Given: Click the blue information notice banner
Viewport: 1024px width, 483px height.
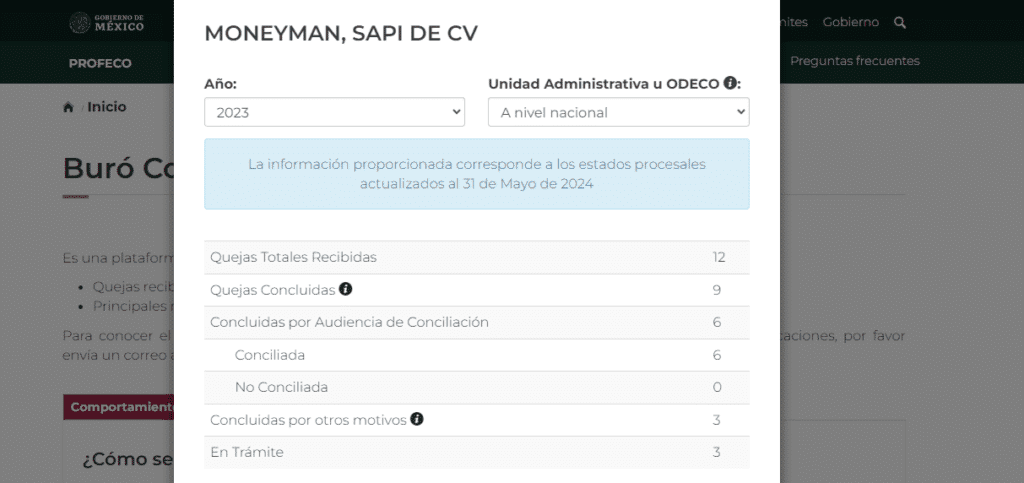Looking at the screenshot, I should [476, 174].
